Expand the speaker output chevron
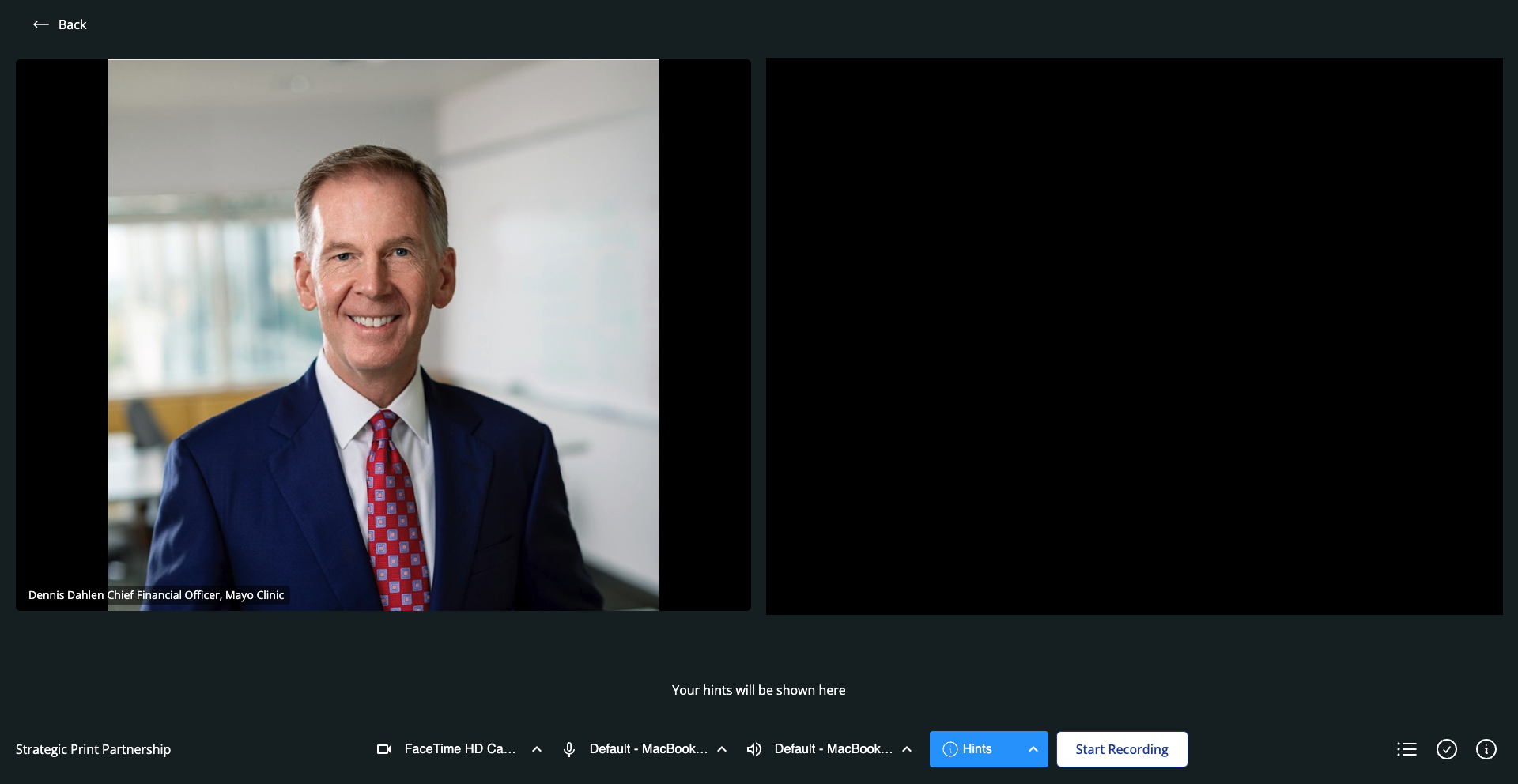The width and height of the screenshot is (1518, 784). (907, 749)
